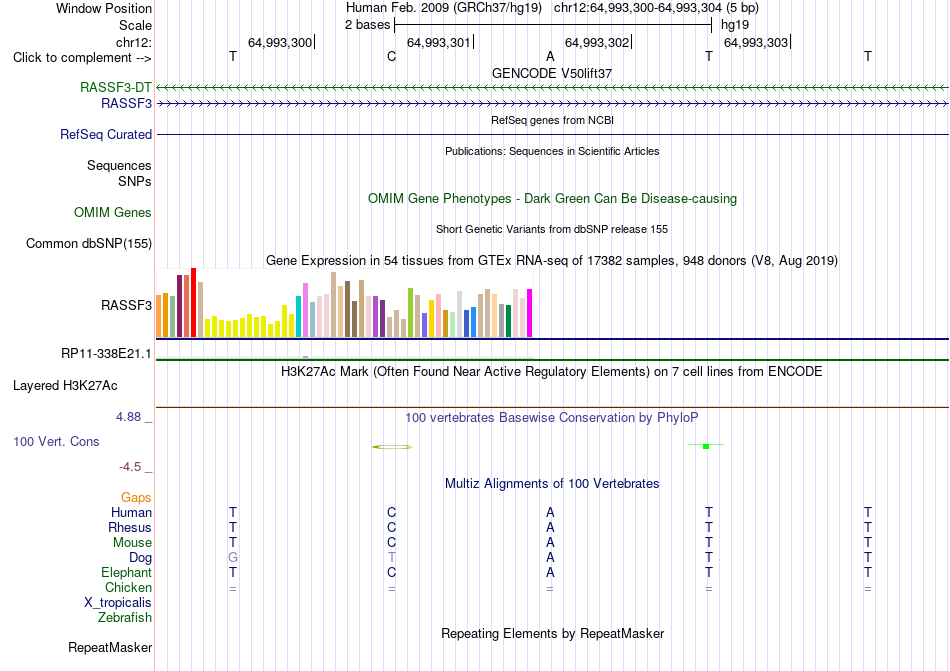The width and height of the screenshot is (950, 671).
Task: Select the Rhesus species row label
Action: point(130,527)
